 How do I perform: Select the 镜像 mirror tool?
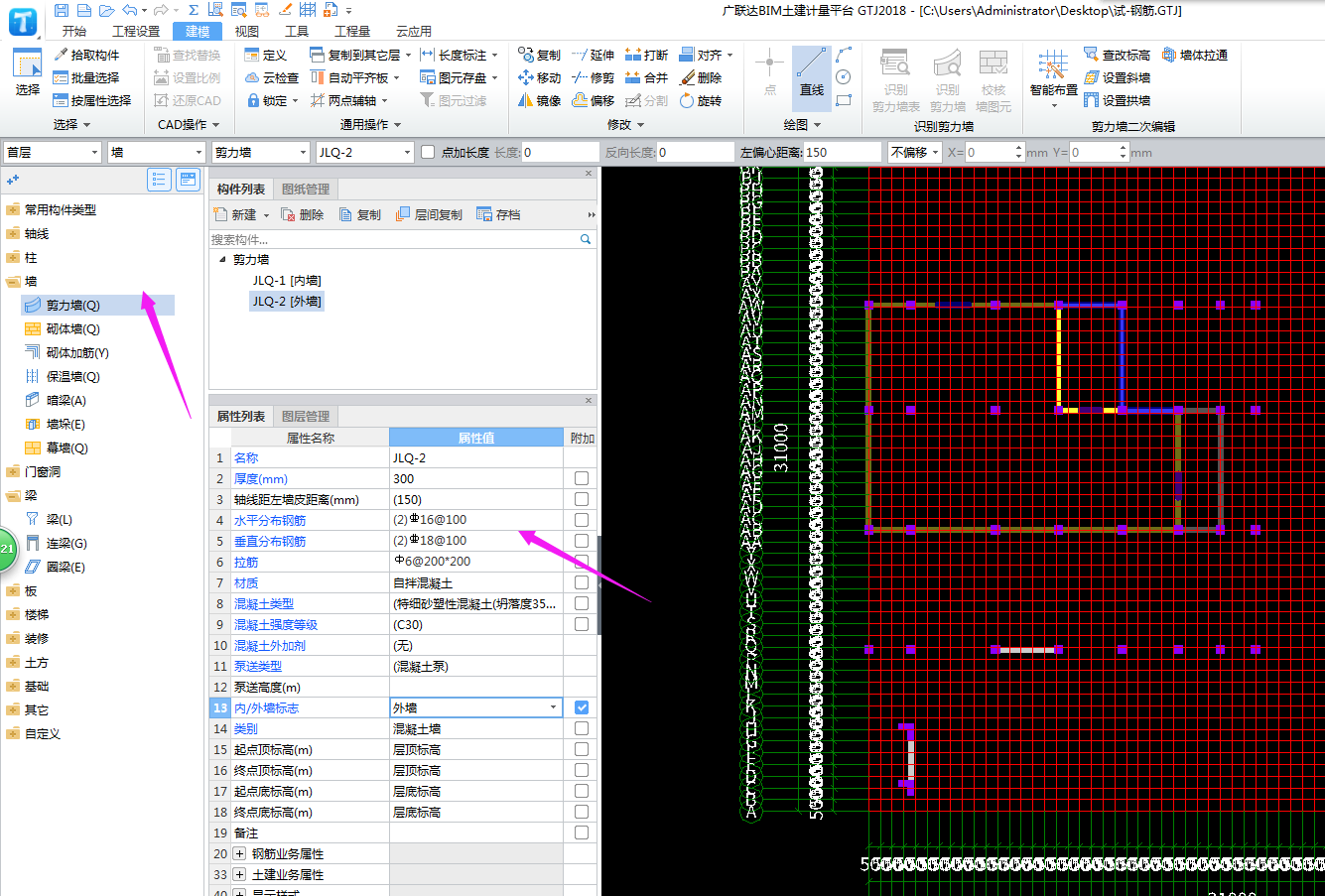click(539, 100)
